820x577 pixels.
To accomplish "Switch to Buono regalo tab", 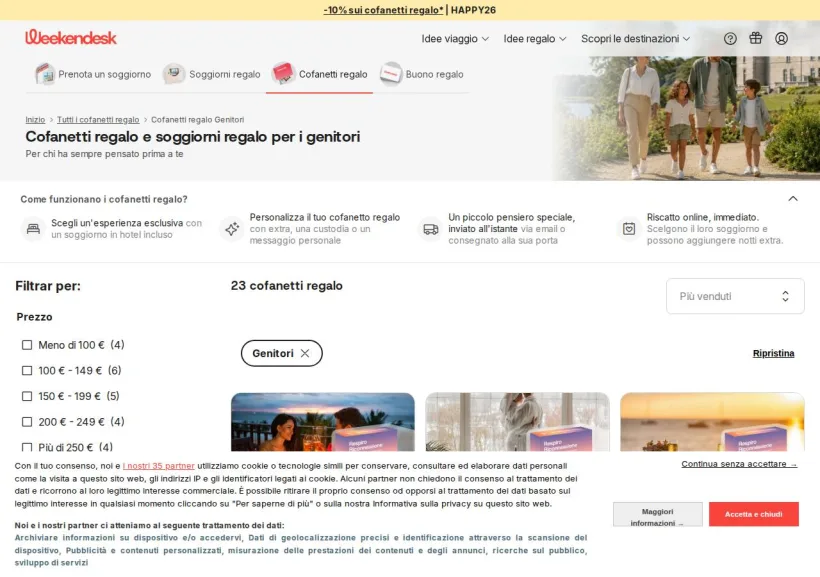I will coord(422,74).
